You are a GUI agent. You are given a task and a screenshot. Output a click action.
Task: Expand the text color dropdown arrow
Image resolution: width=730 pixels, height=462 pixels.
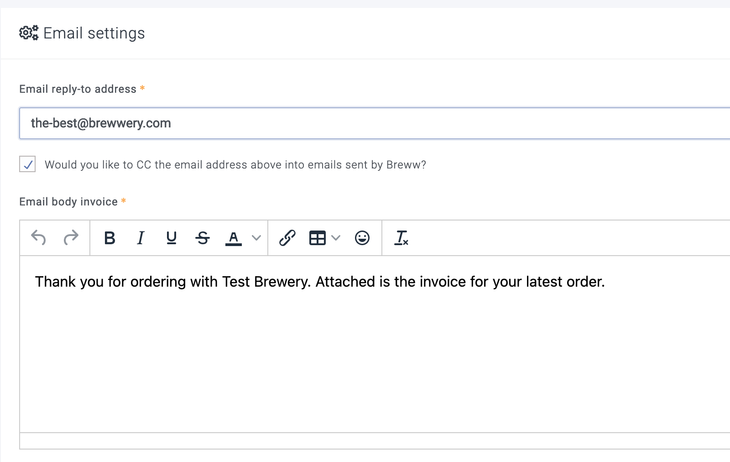click(x=256, y=238)
